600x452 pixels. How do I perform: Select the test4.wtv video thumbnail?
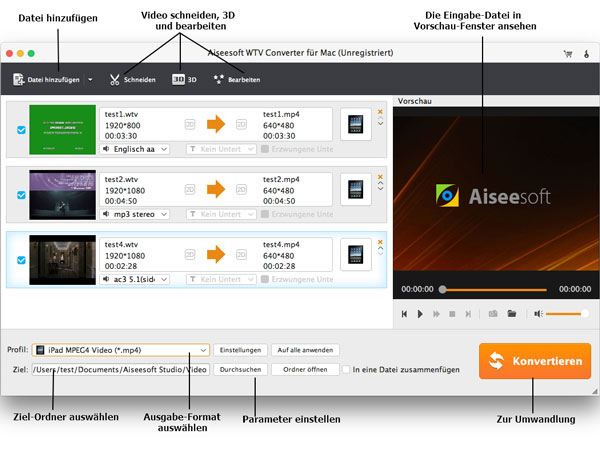click(62, 260)
